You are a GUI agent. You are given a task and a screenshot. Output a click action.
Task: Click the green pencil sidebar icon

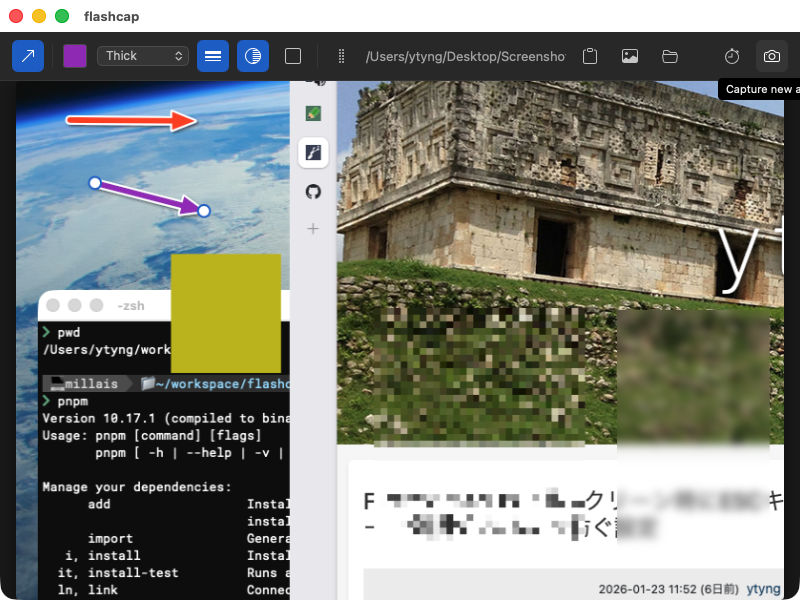click(313, 114)
